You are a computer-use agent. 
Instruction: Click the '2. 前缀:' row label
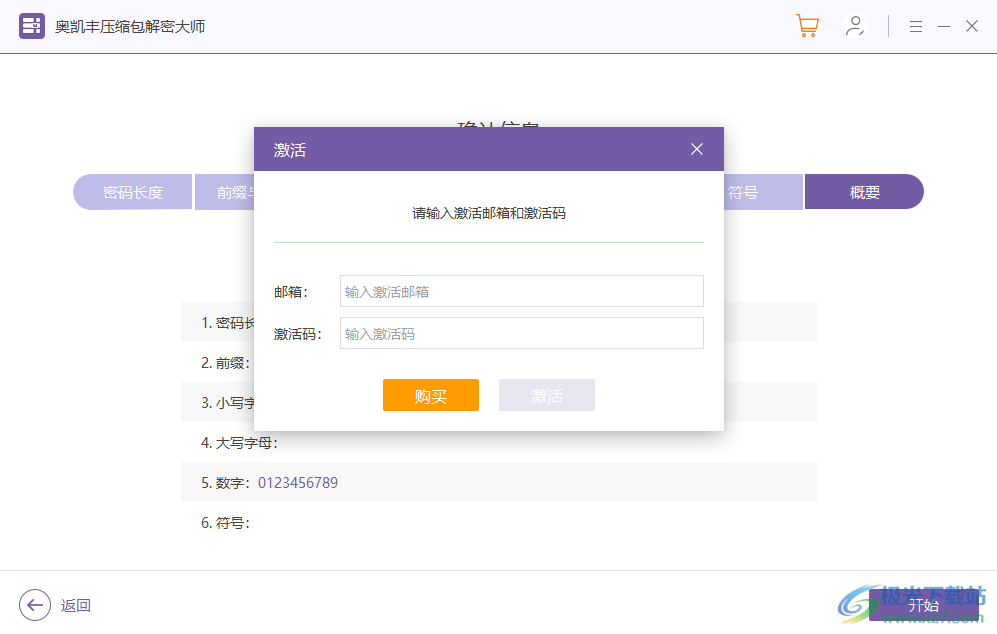click(225, 363)
